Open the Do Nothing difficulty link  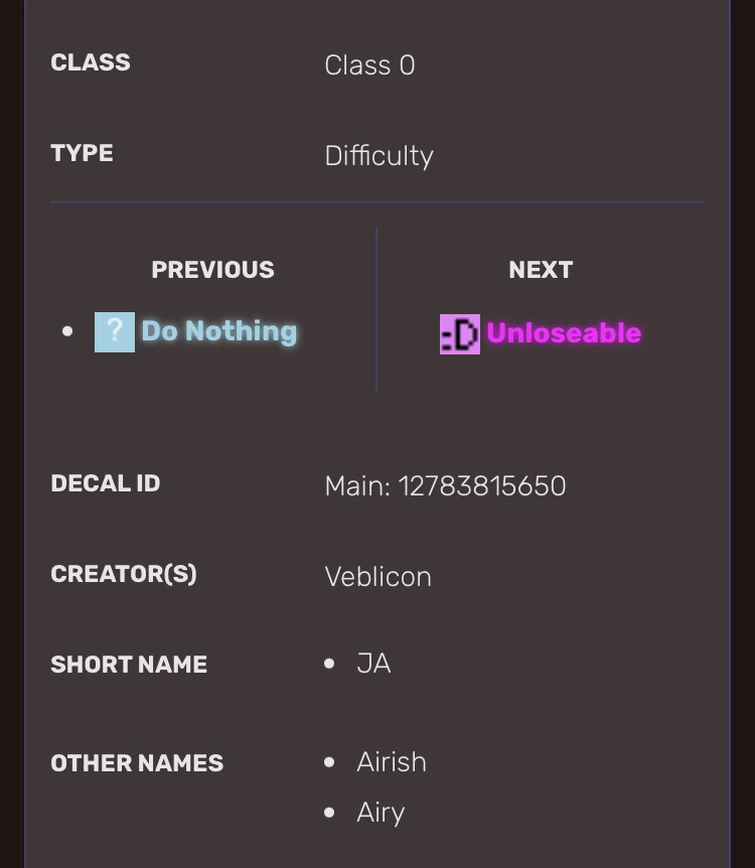click(219, 331)
